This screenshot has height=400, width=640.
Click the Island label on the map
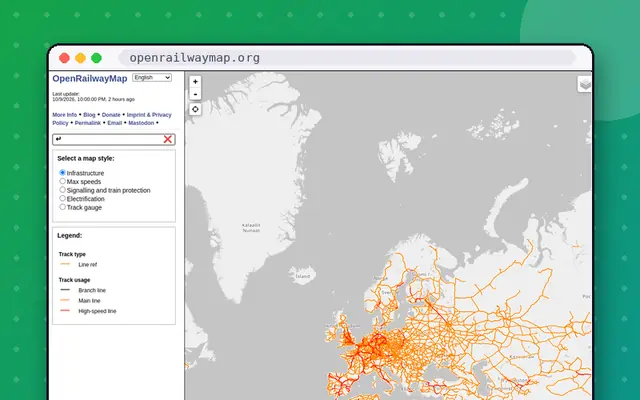[x=302, y=276]
